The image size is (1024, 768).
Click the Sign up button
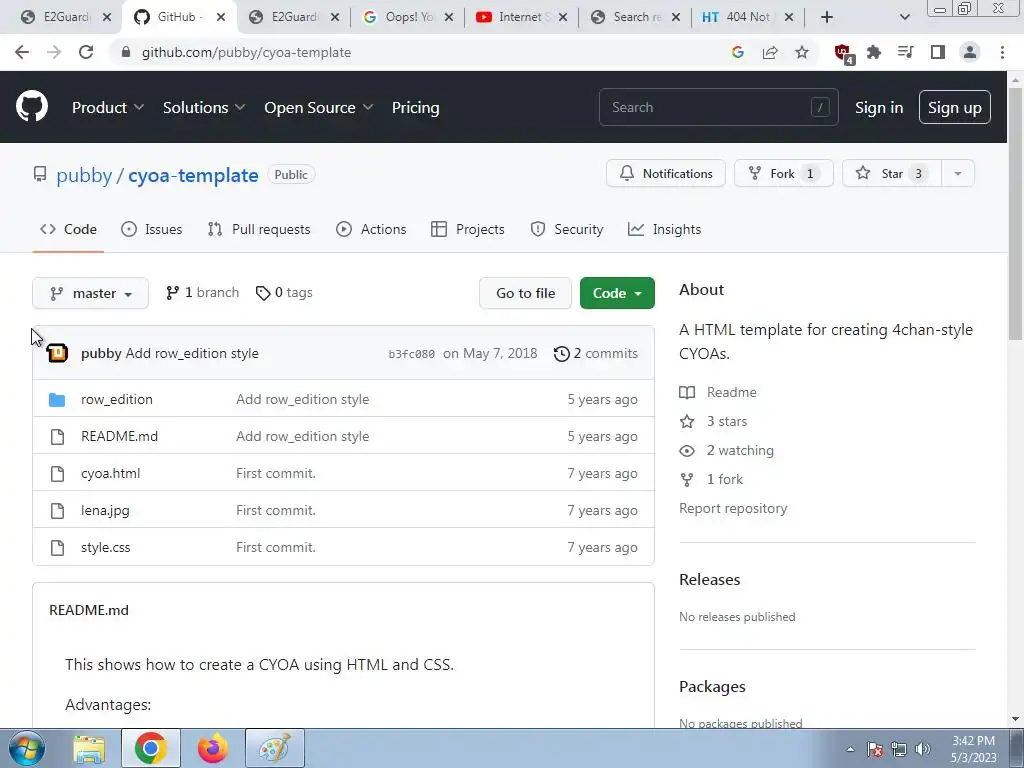pos(955,108)
